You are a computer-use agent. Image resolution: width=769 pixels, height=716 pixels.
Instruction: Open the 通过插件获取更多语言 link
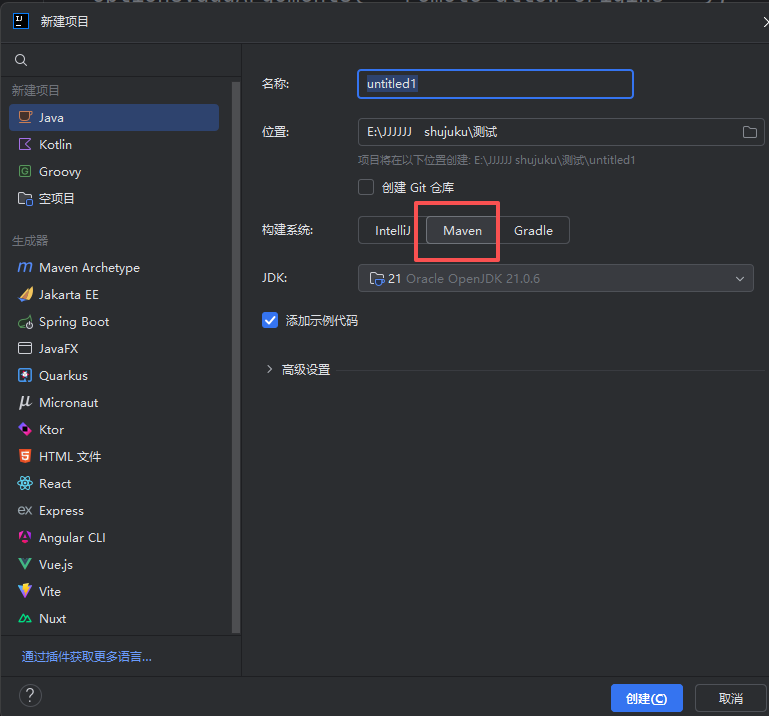[x=86, y=656]
